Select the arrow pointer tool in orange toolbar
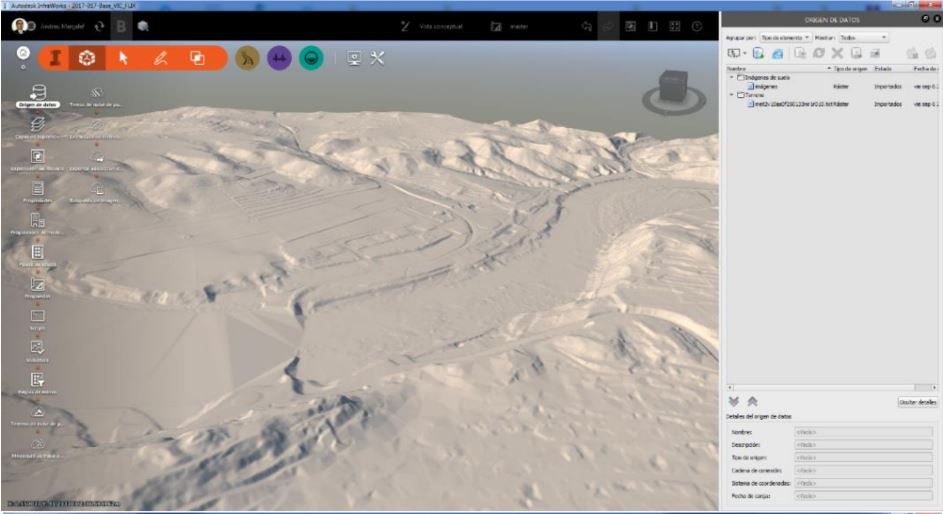 (124, 59)
